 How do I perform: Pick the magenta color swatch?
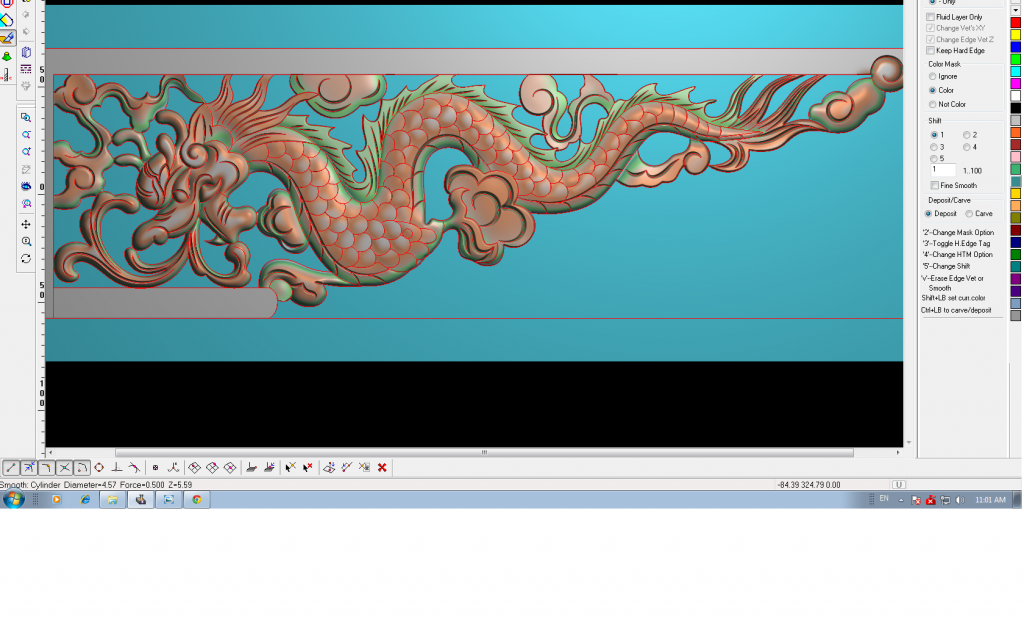tap(1015, 84)
